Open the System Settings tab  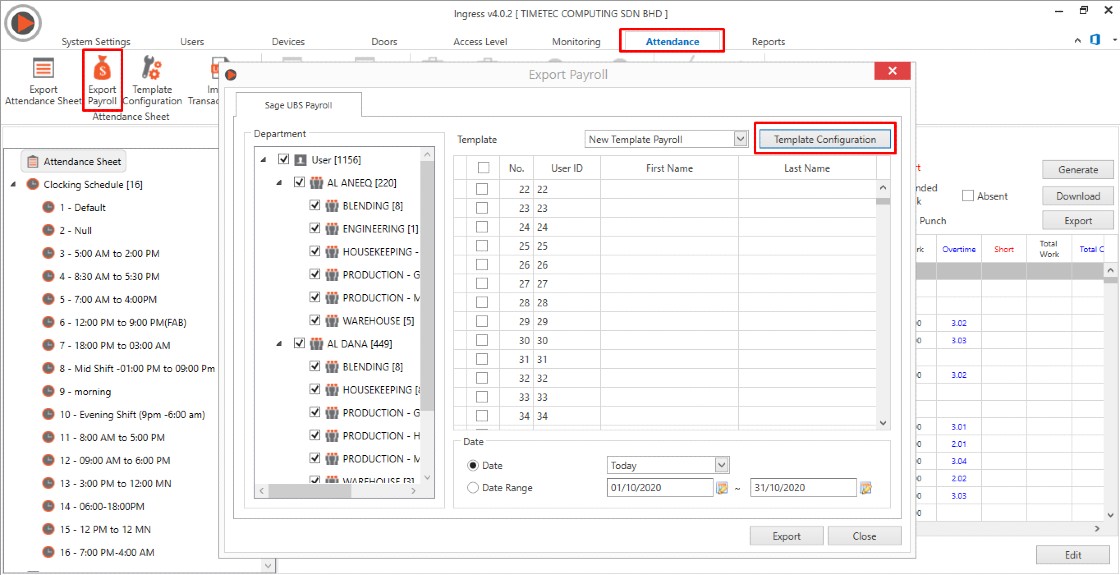96,41
